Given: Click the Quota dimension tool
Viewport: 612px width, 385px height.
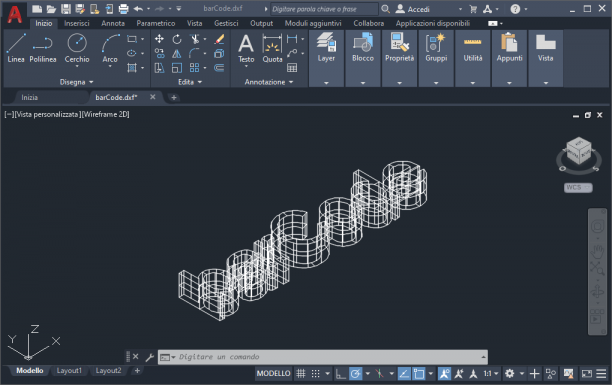Looking at the screenshot, I should tap(272, 48).
